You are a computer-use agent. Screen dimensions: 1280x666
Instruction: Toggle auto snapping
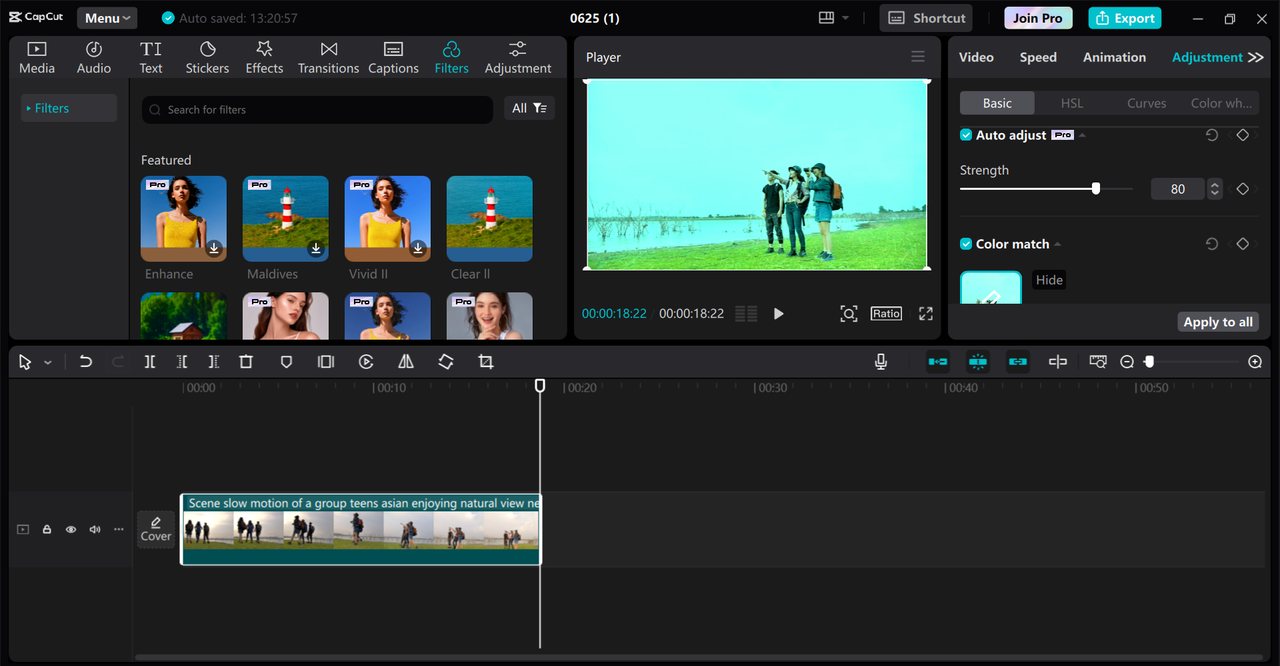point(978,362)
